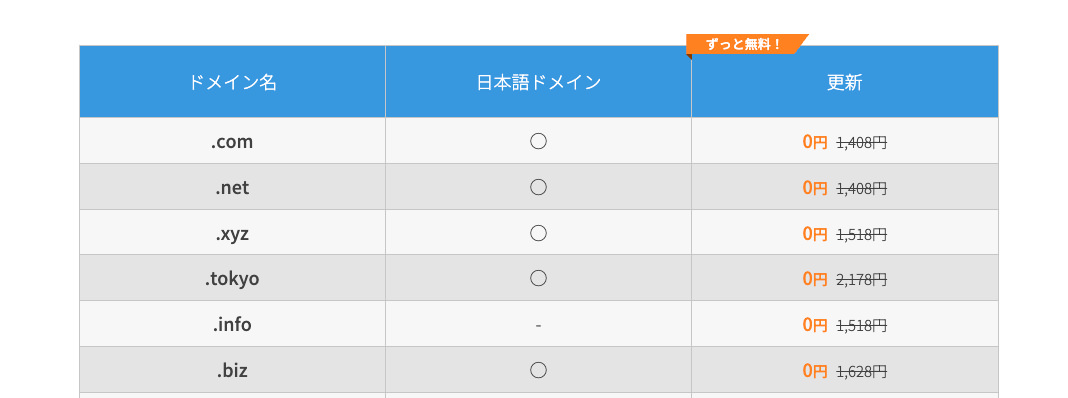1068x398 pixels.
Task: Click the struck-through 1,628円 price
Action: click(862, 371)
